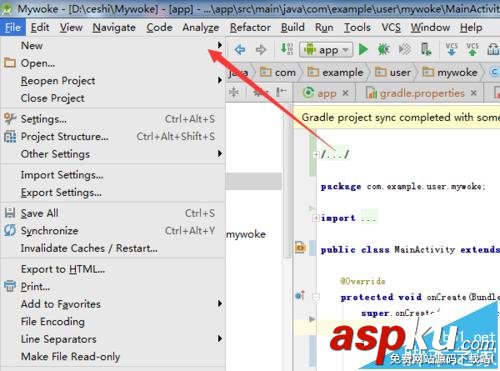Click the green Run button icon

[x=363, y=50]
